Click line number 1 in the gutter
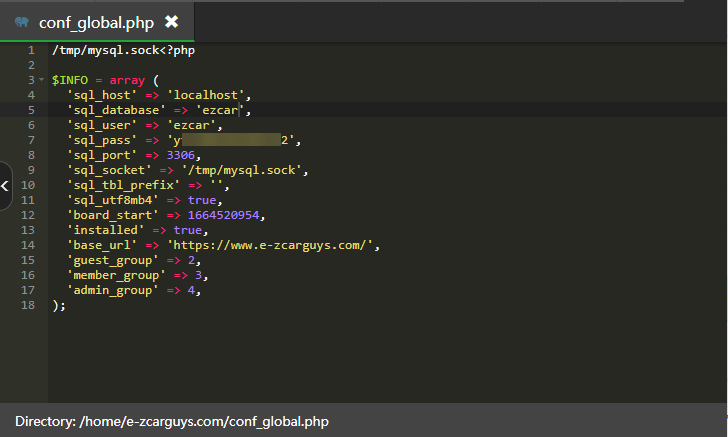728x437 pixels. pos(30,50)
